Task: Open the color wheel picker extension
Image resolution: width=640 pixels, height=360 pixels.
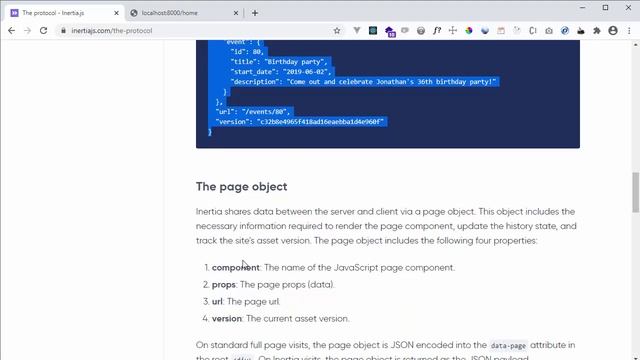Action: pyautogui.click(x=469, y=30)
